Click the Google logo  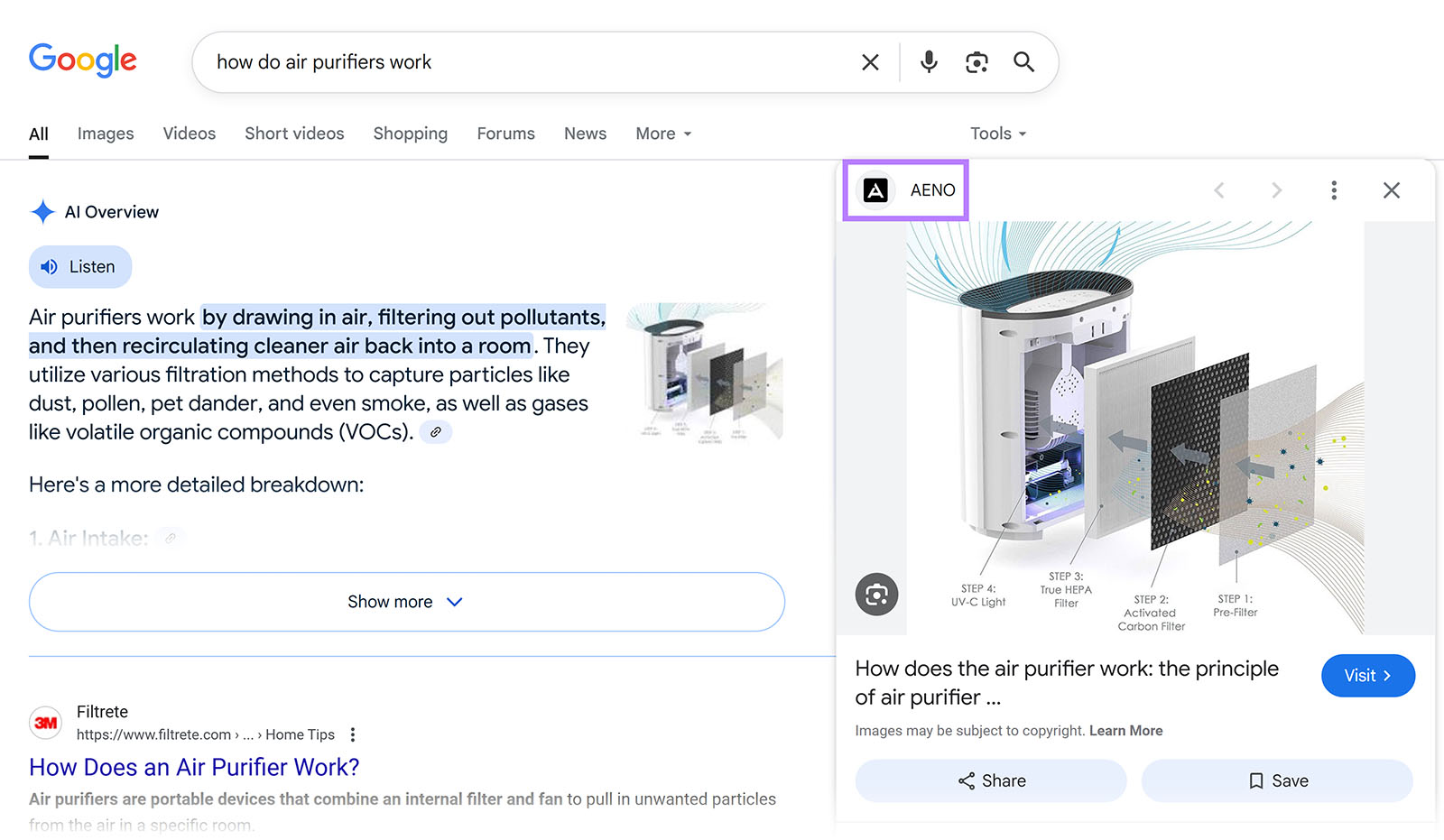pos(82,60)
